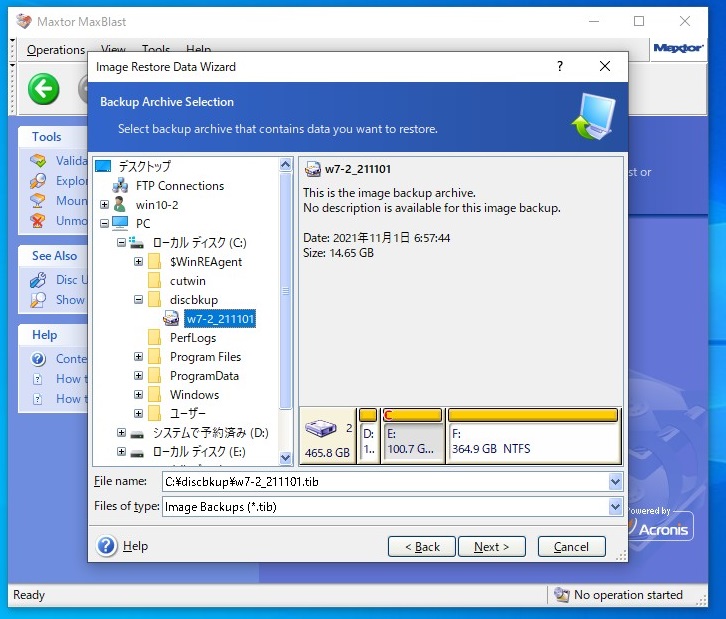Open the File name dropdown arrow
Viewport: 726px width, 619px height.
(615, 481)
